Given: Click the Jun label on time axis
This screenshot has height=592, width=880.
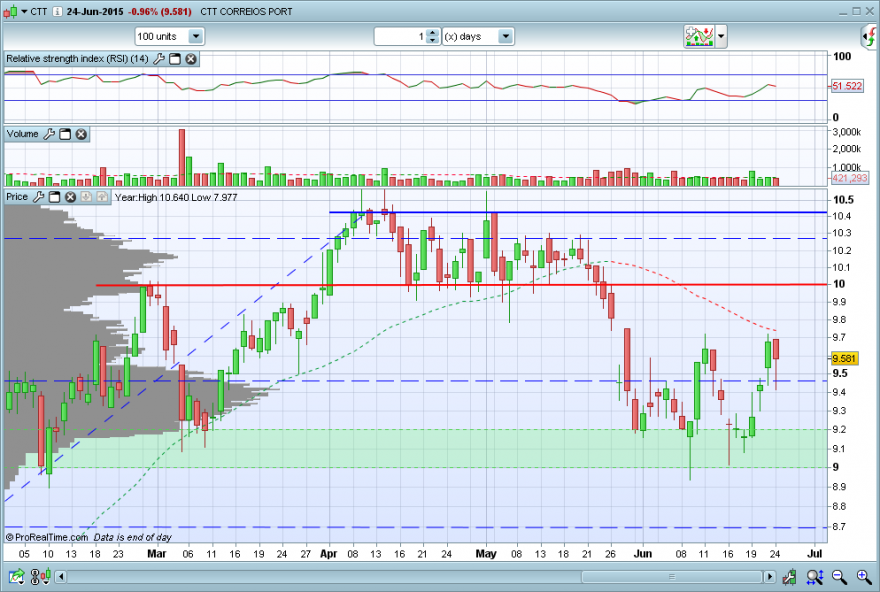Looking at the screenshot, I should [x=643, y=554].
